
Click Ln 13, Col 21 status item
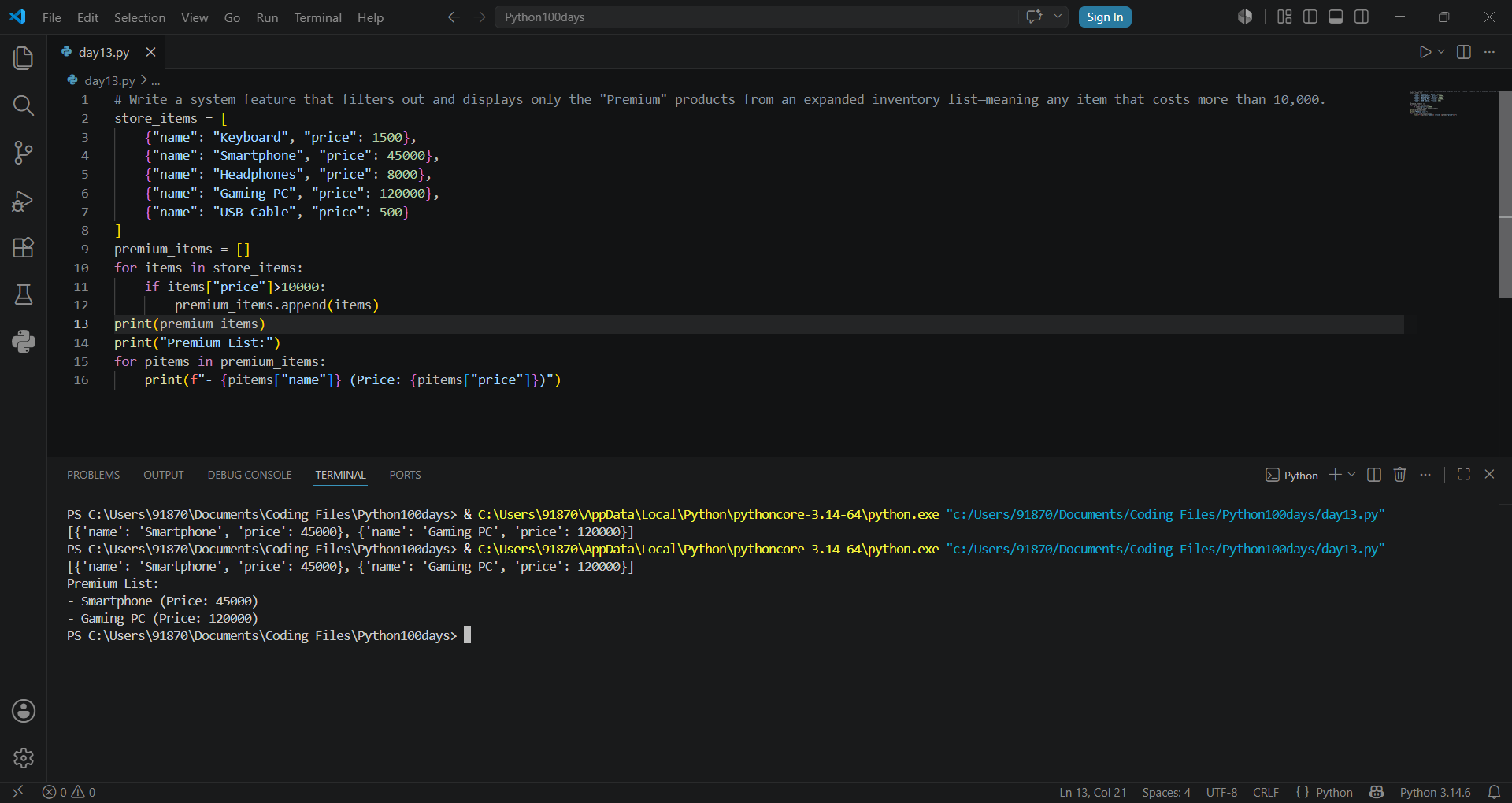tap(1092, 792)
